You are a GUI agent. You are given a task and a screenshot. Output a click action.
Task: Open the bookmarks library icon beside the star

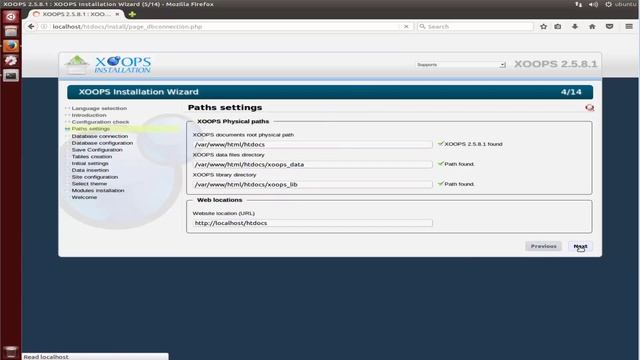click(558, 27)
